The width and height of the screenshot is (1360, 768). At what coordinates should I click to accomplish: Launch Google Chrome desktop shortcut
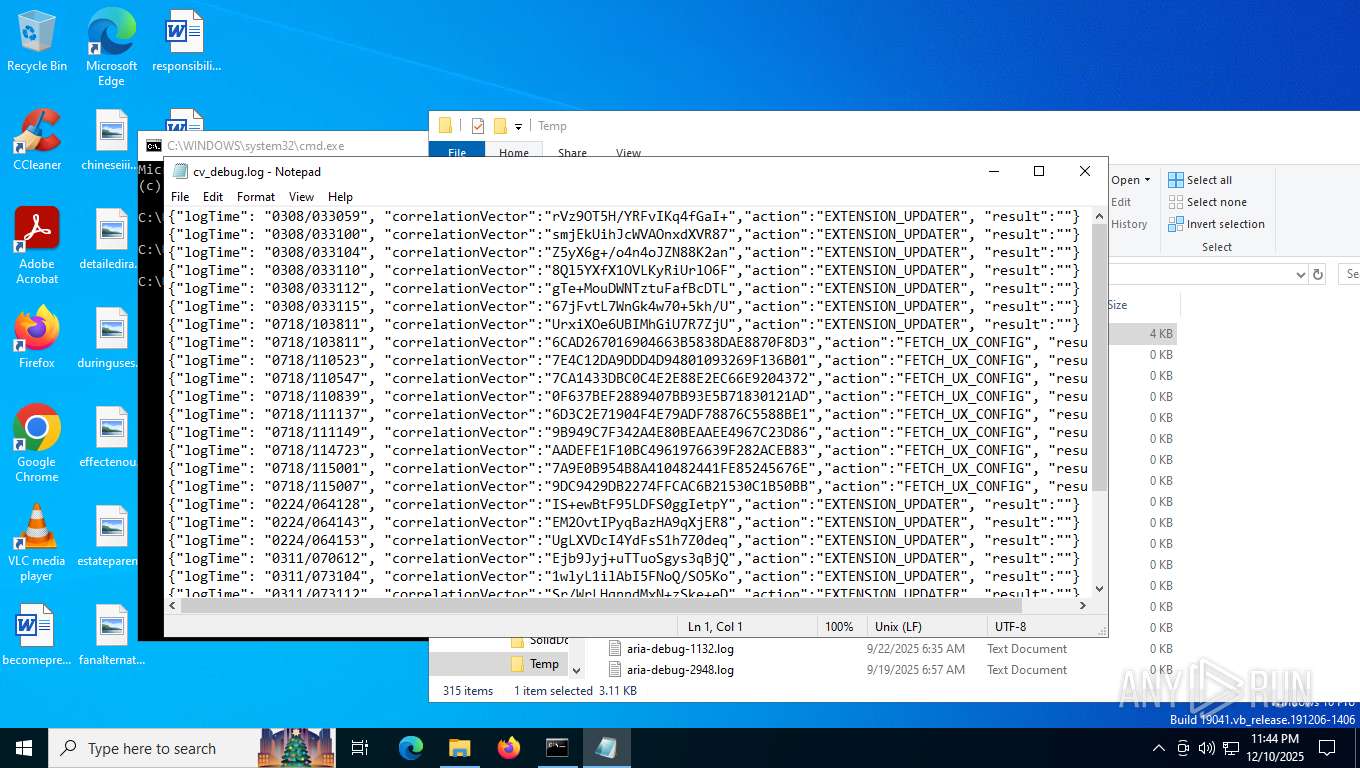pyautogui.click(x=37, y=444)
